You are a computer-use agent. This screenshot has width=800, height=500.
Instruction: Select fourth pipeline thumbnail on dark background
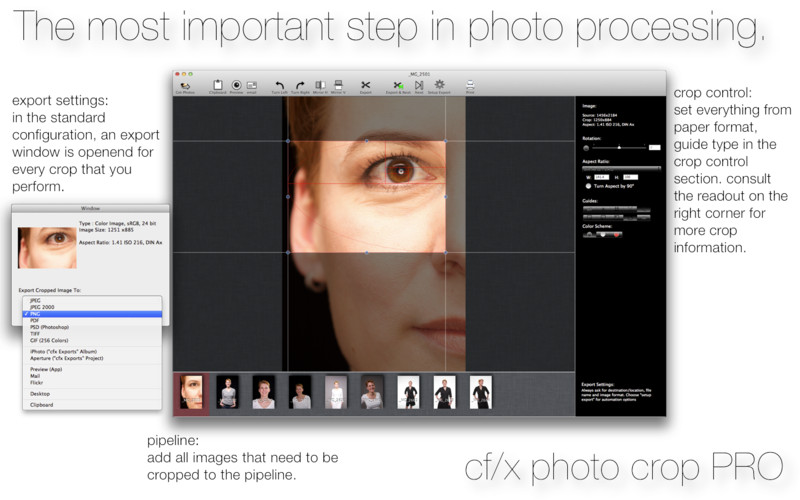click(x=300, y=392)
